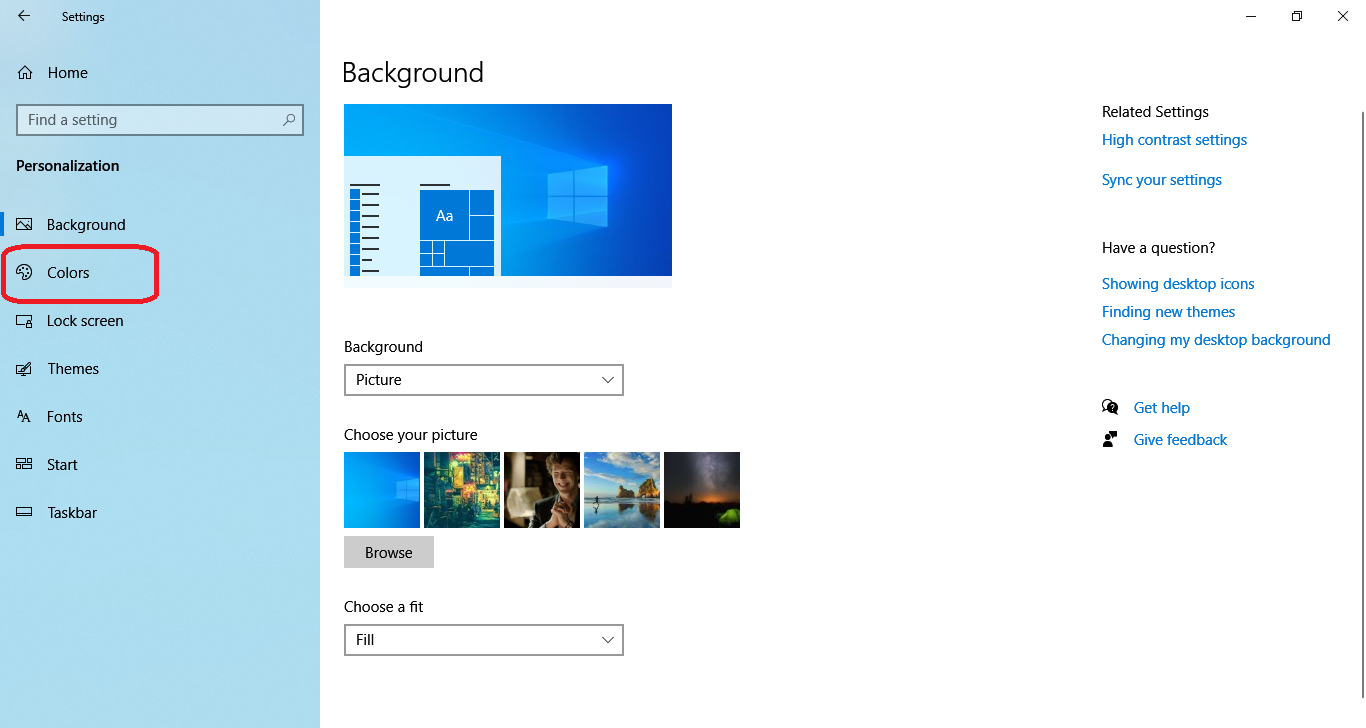The image size is (1366, 728).
Task: Click the Sync your settings link
Action: click(1161, 180)
